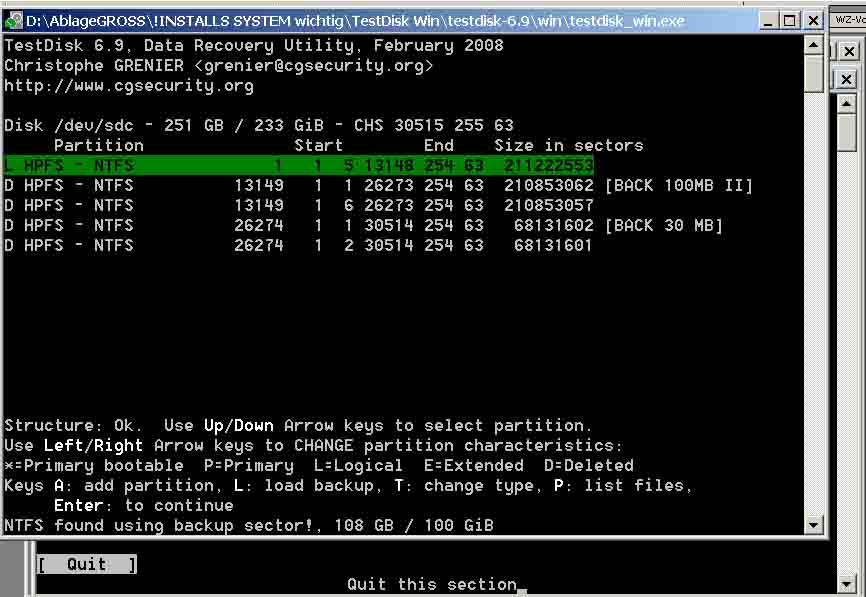Click the [BACK 100MB II] label
The width and height of the screenshot is (866, 597).
pos(679,185)
